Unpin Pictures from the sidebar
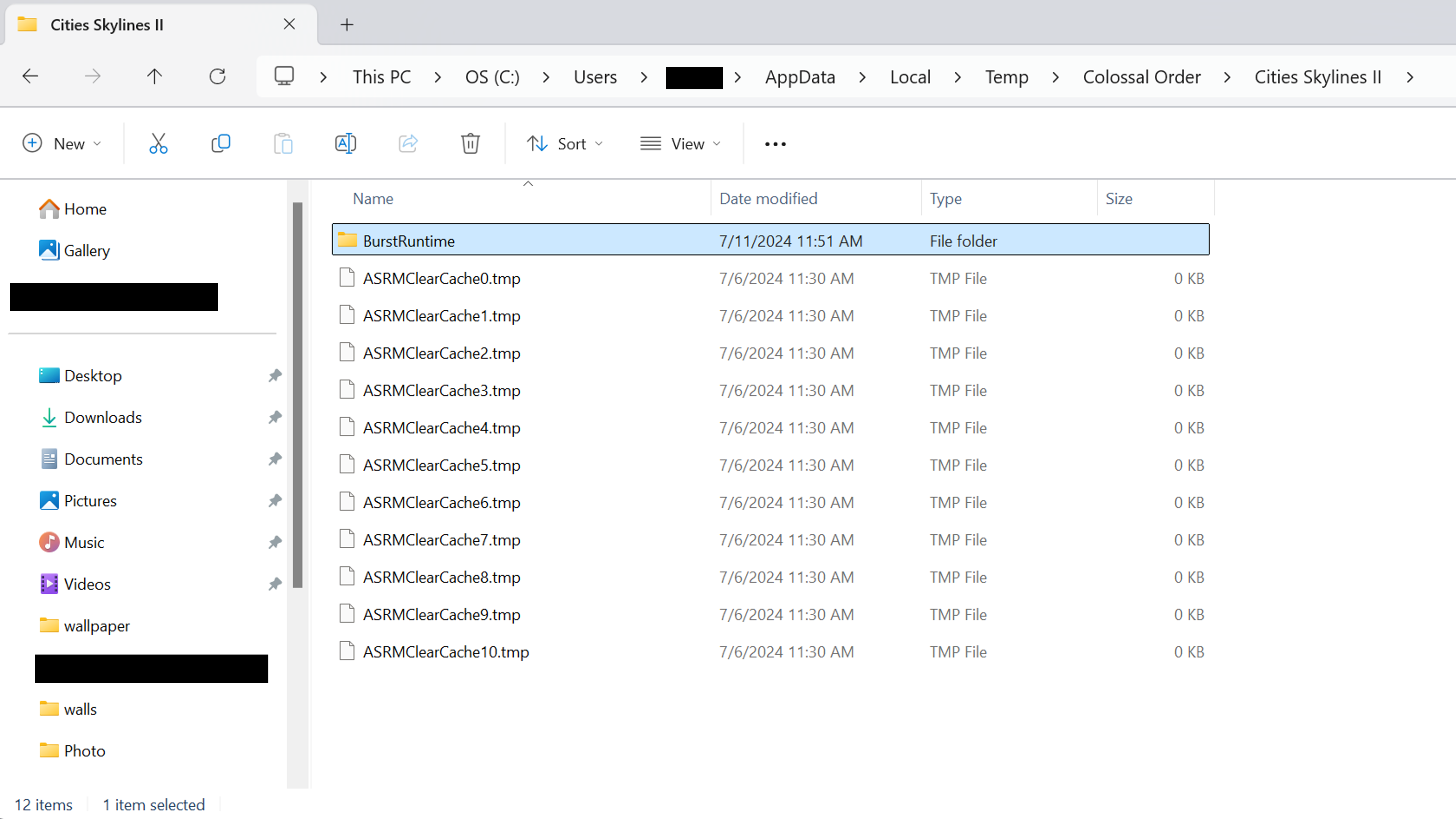Viewport: 1456px width, 819px height. click(275, 500)
